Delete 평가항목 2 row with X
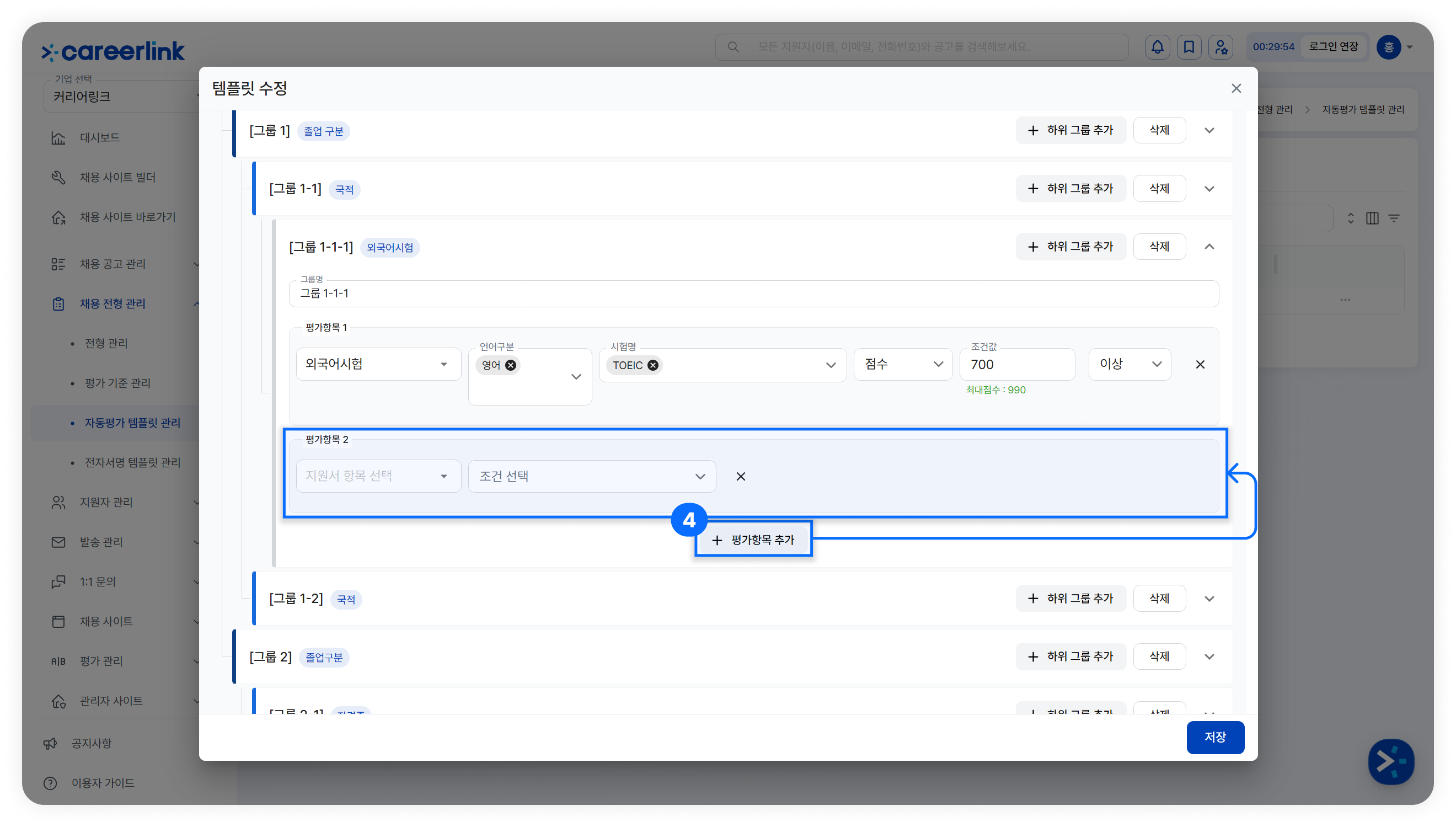The height and width of the screenshot is (827, 1456). click(741, 477)
